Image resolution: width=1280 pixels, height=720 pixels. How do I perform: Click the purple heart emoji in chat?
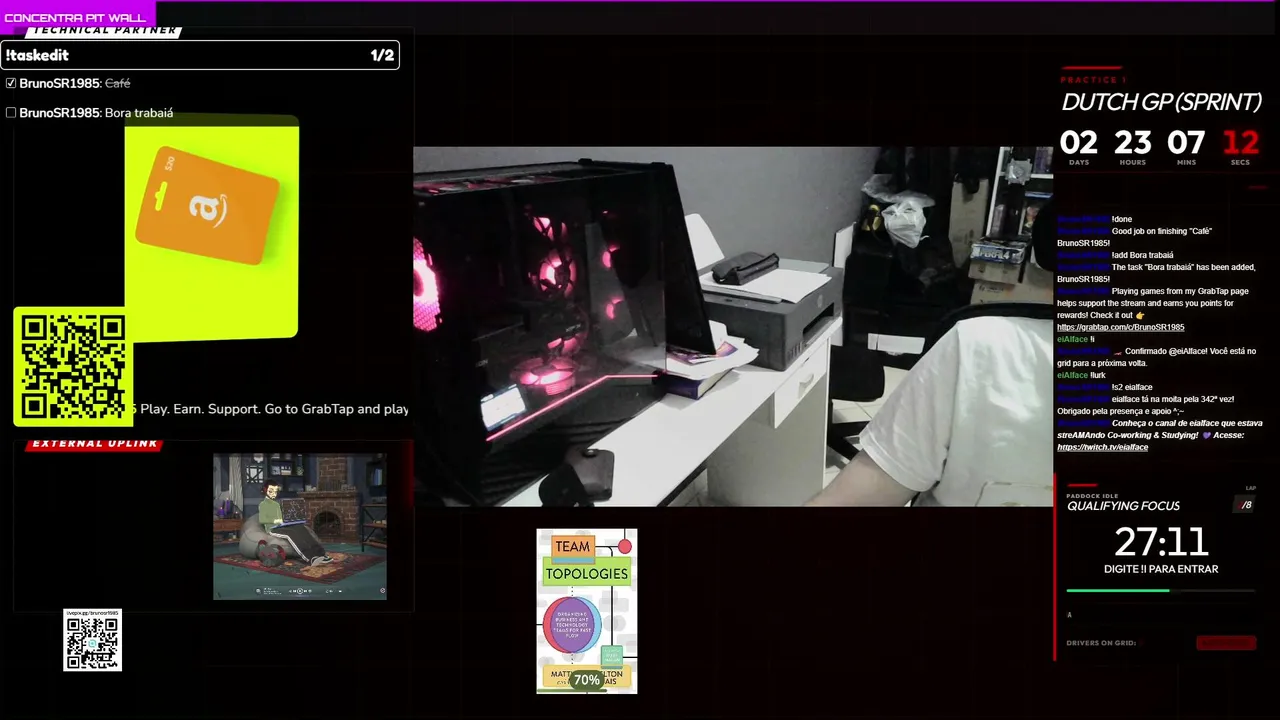coord(1207,435)
